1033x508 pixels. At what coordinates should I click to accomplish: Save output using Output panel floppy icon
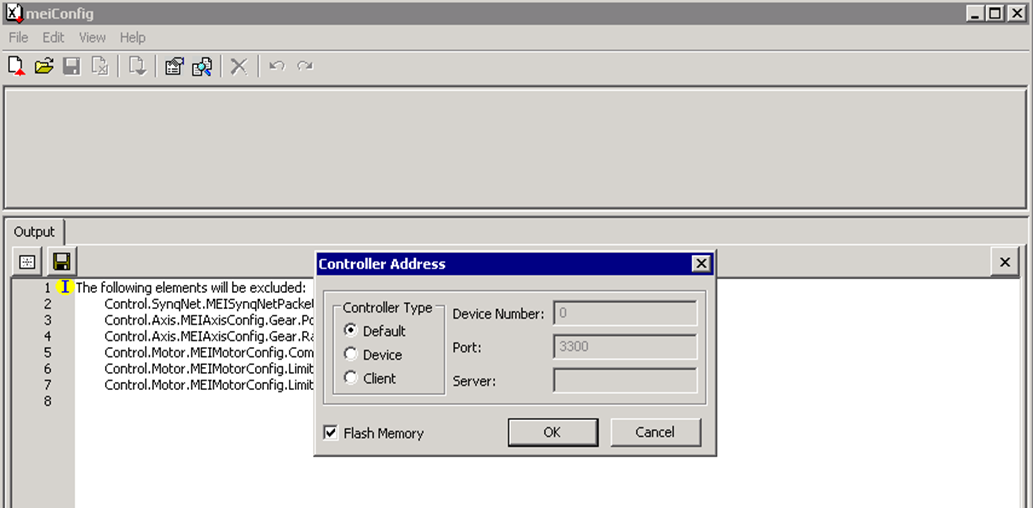[x=62, y=262]
